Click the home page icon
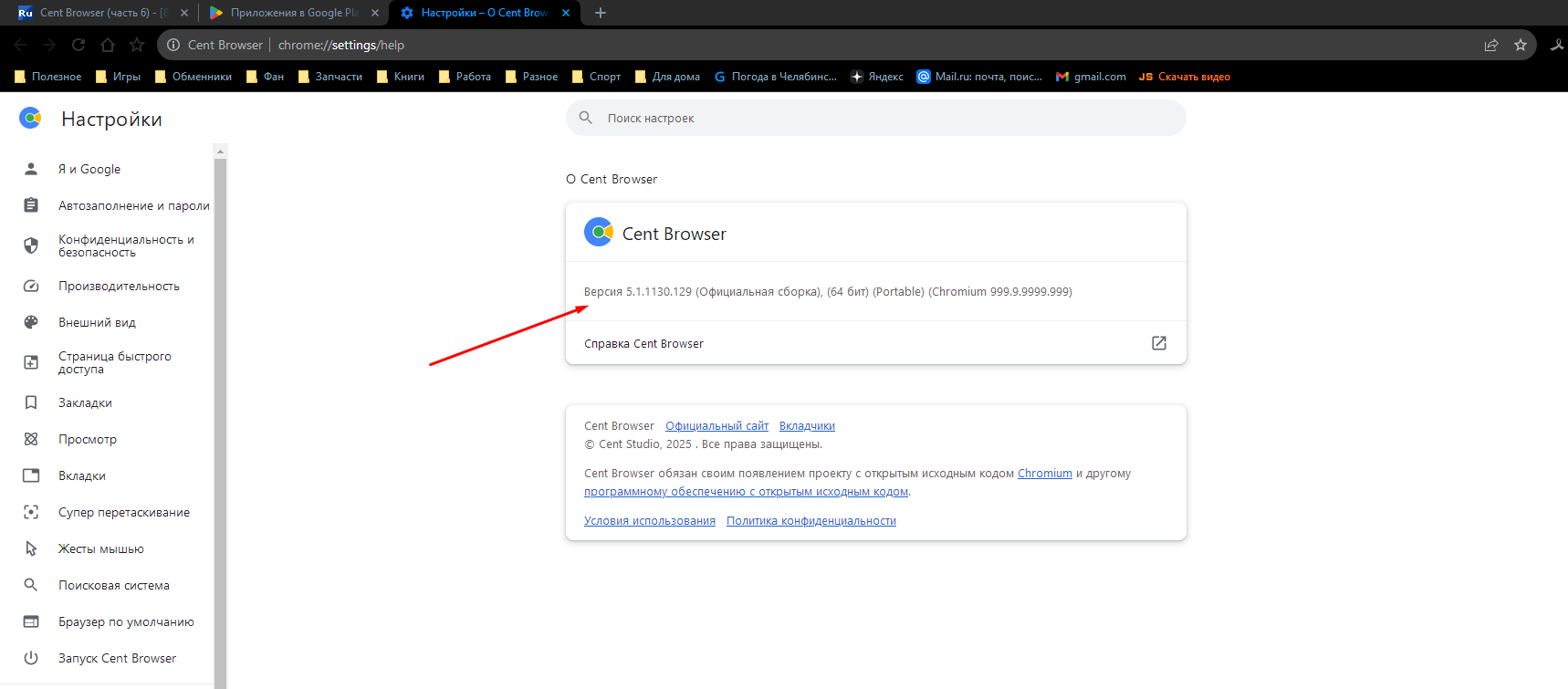1568x689 pixels. click(108, 45)
